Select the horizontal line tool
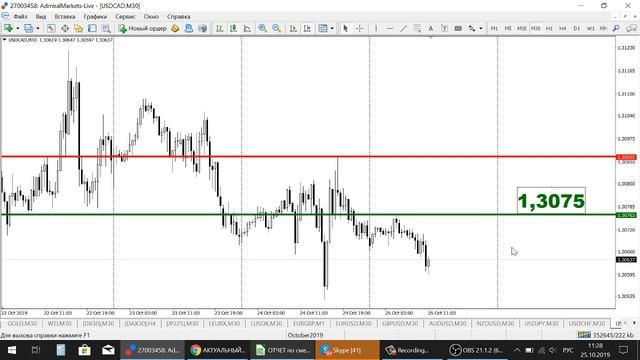 [x=390, y=28]
